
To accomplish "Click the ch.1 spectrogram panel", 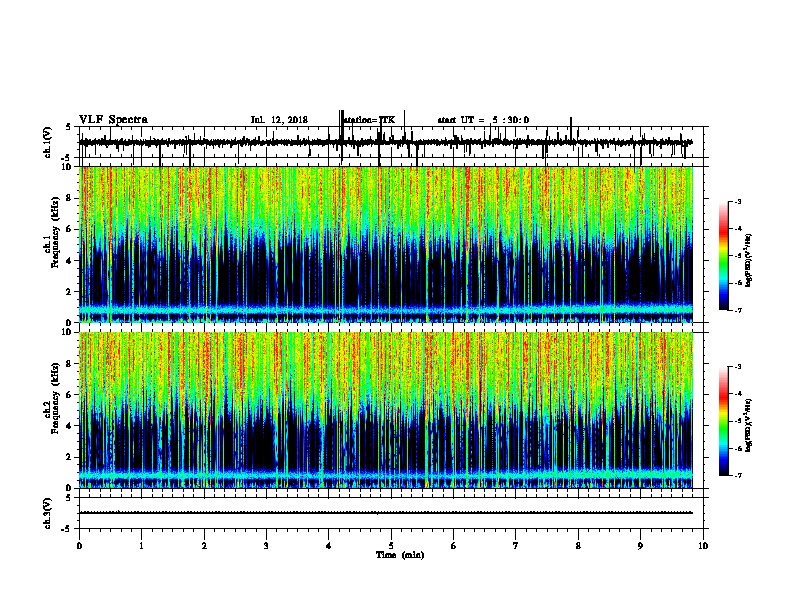I will [x=386, y=244].
